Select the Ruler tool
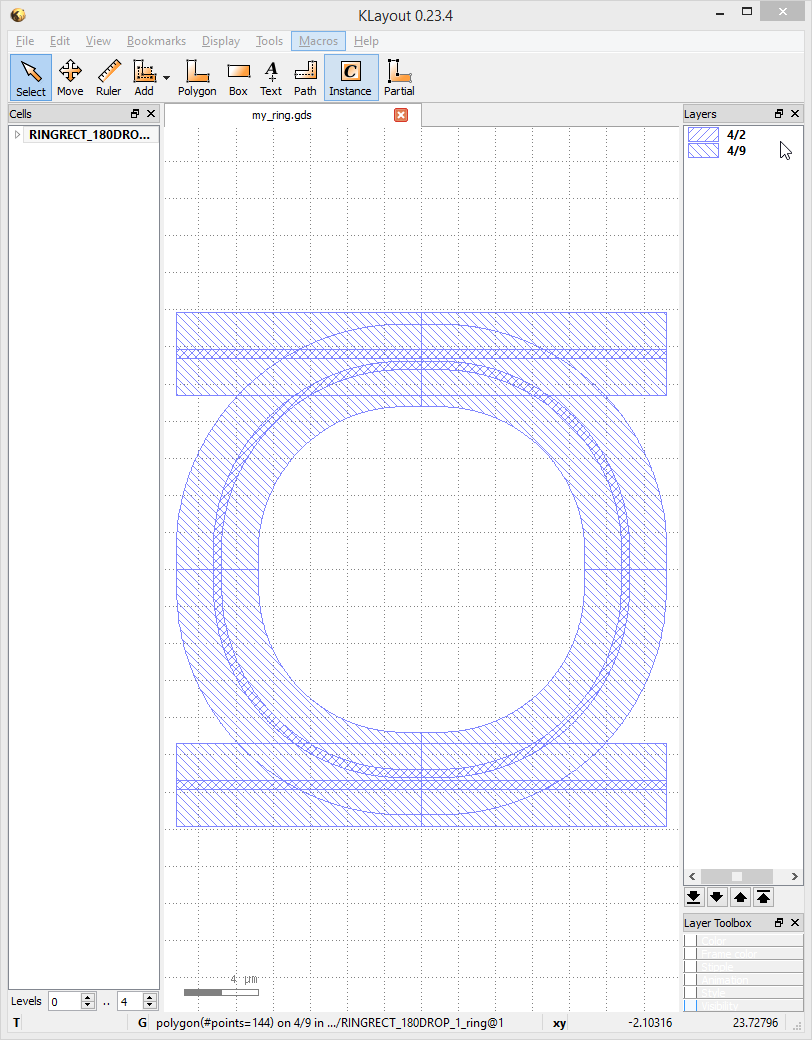Viewport: 812px width, 1040px height. tap(109, 78)
